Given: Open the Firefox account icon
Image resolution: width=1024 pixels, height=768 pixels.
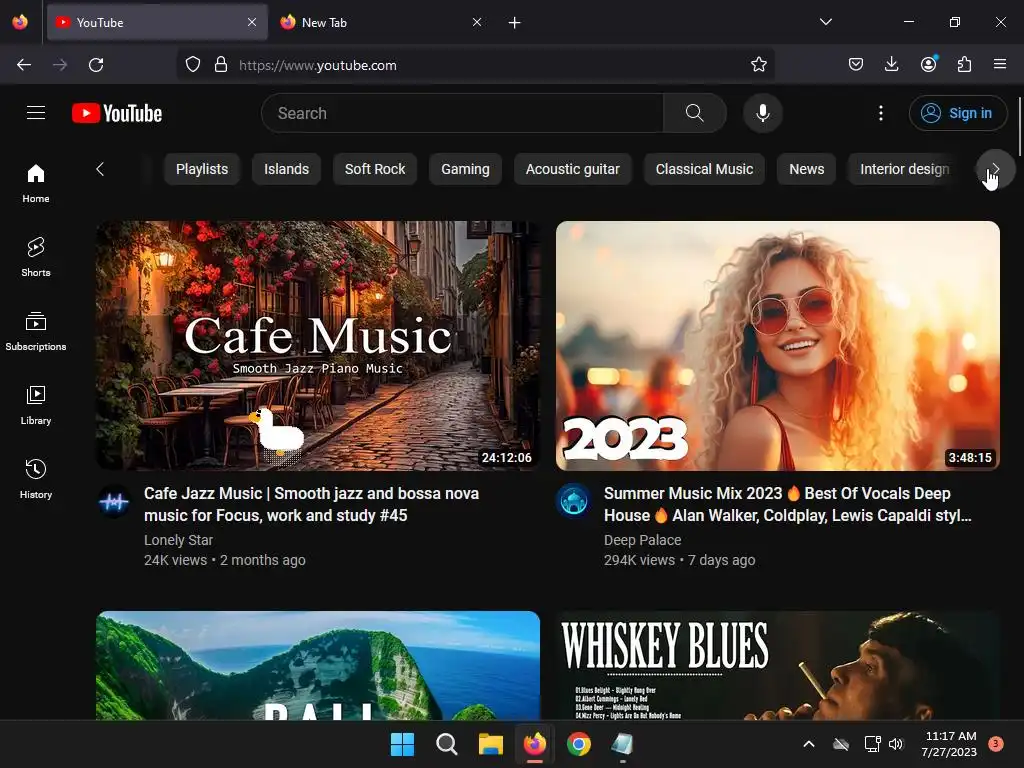Looking at the screenshot, I should tap(928, 65).
